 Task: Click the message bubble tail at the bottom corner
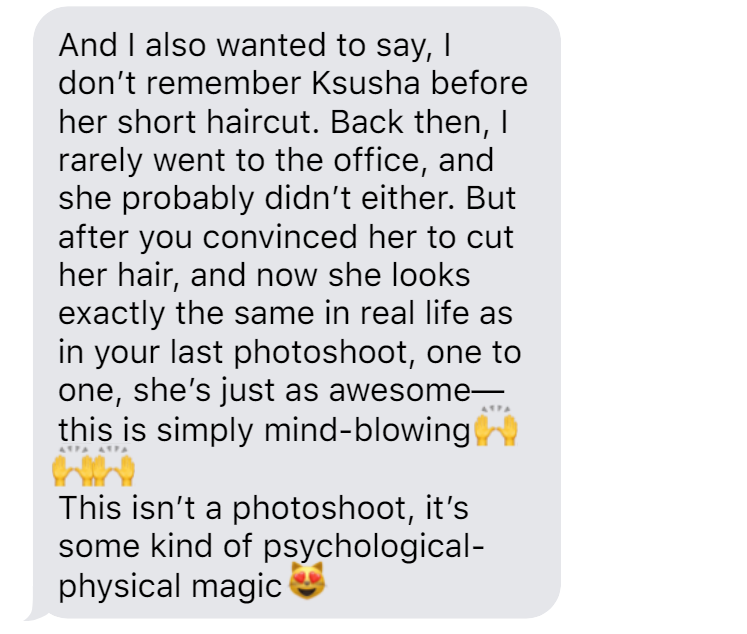pyautogui.click(x=37, y=614)
